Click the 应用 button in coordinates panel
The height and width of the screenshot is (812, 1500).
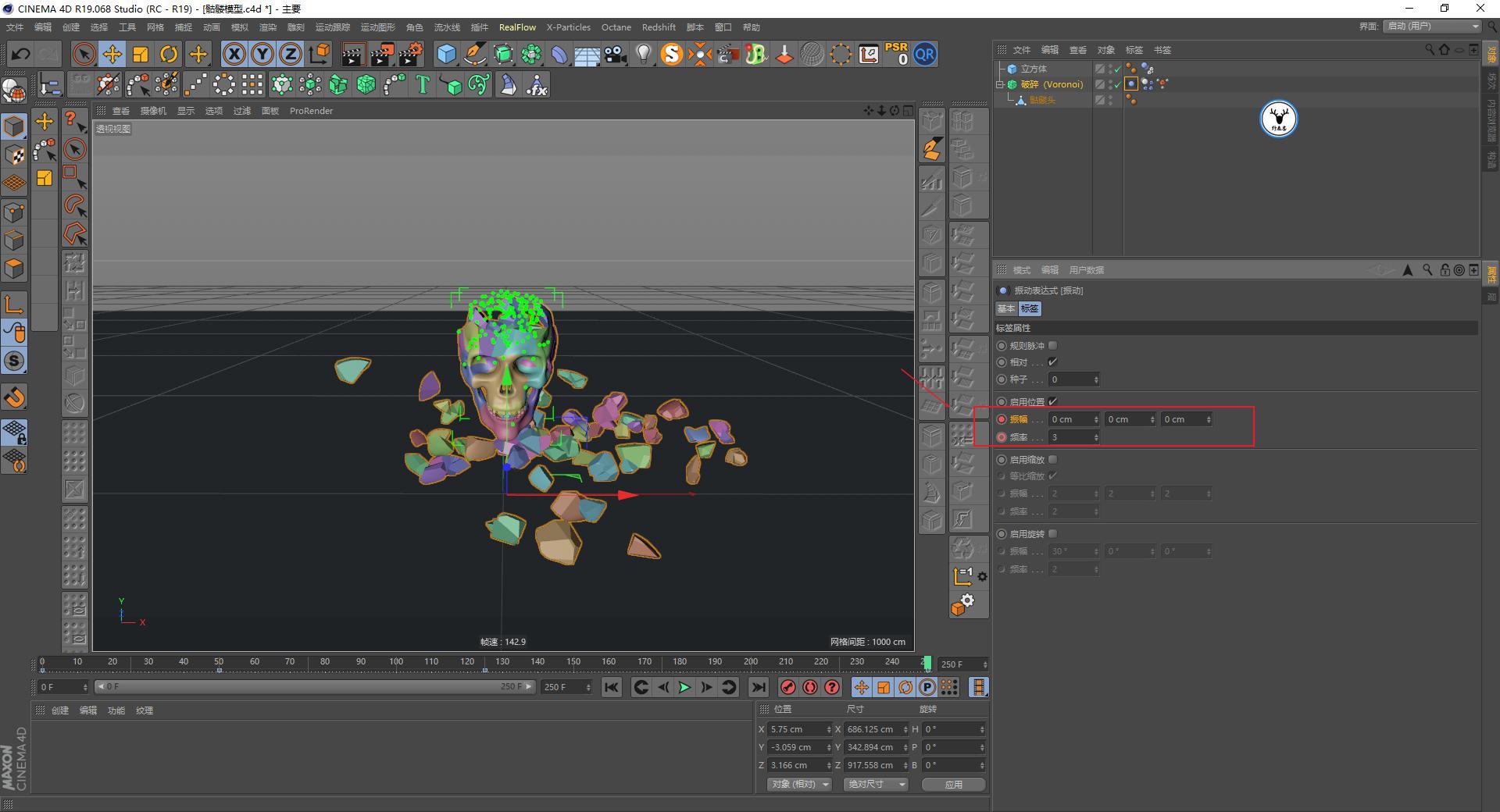point(952,784)
